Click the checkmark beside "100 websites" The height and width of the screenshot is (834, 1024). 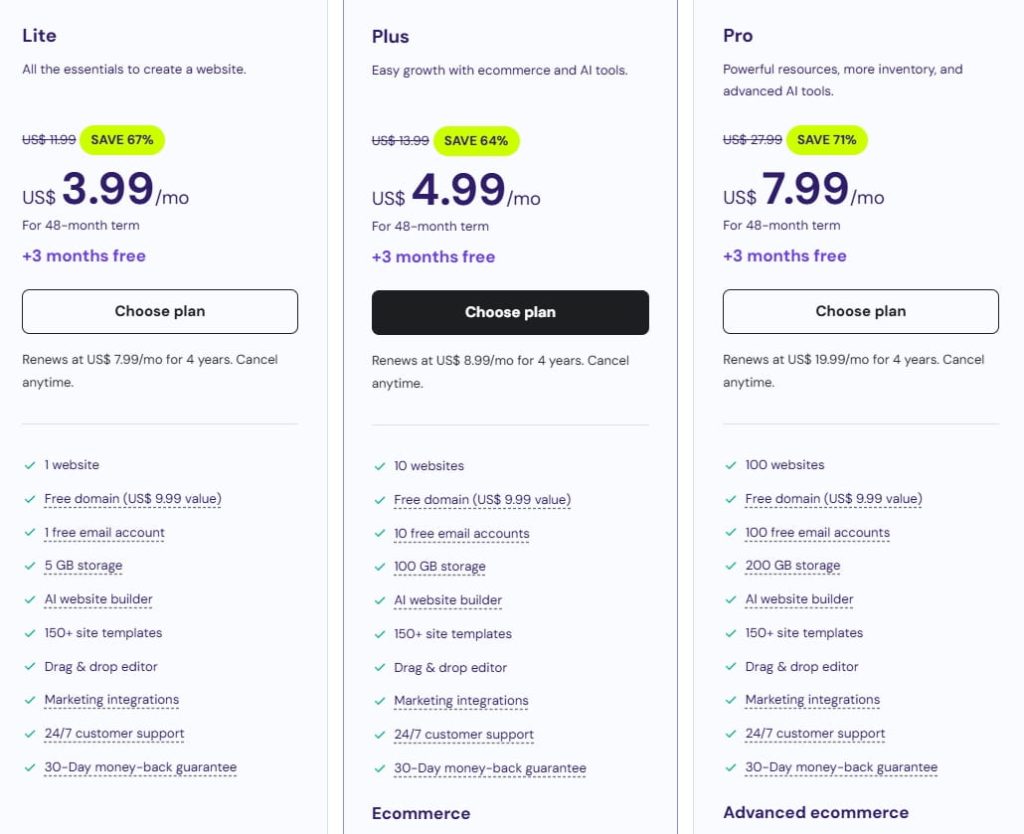coord(730,465)
